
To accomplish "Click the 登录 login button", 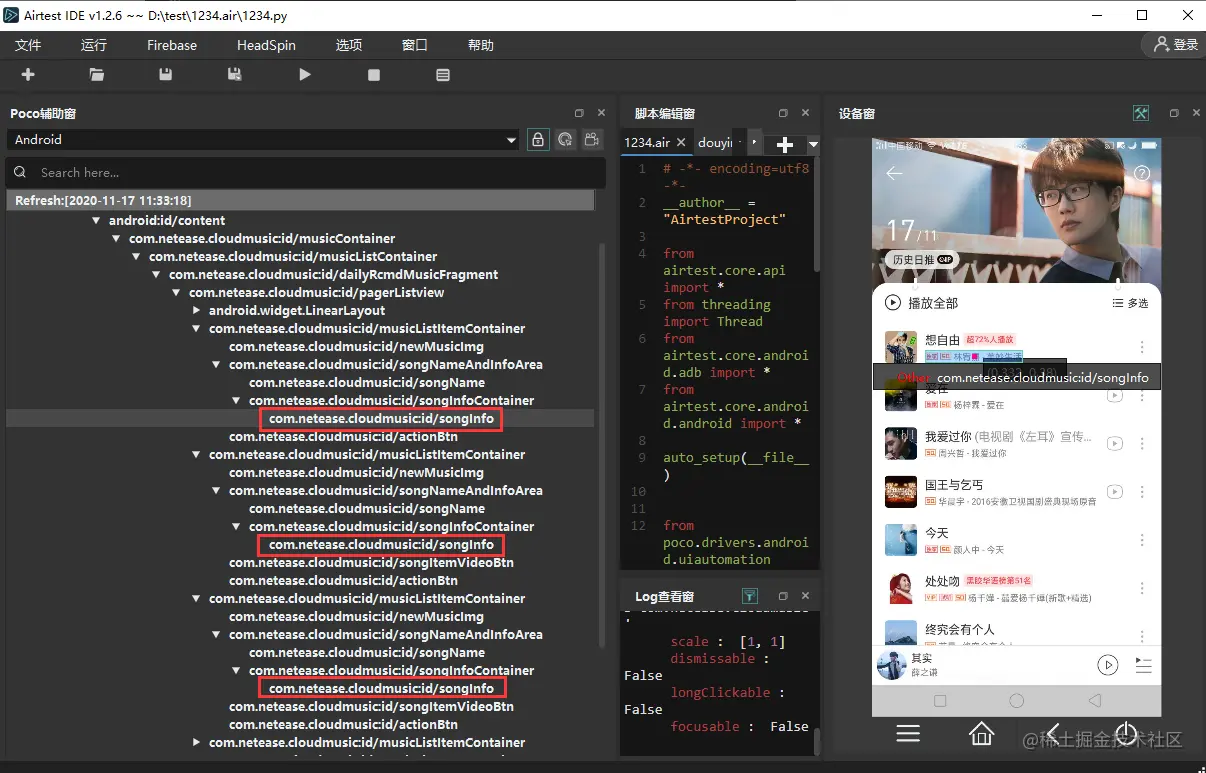I will point(1175,45).
